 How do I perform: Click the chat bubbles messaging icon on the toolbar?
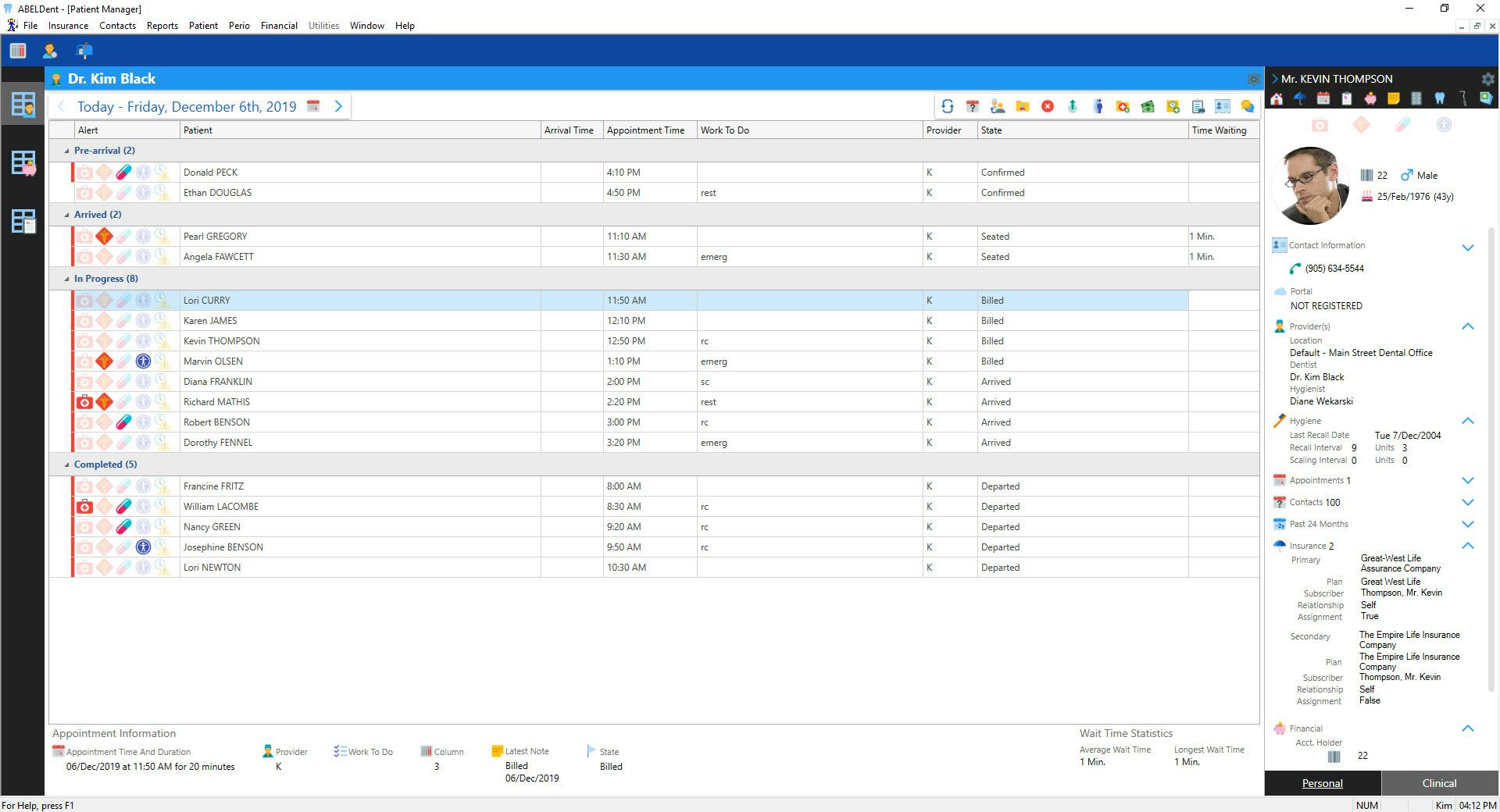click(x=1247, y=106)
